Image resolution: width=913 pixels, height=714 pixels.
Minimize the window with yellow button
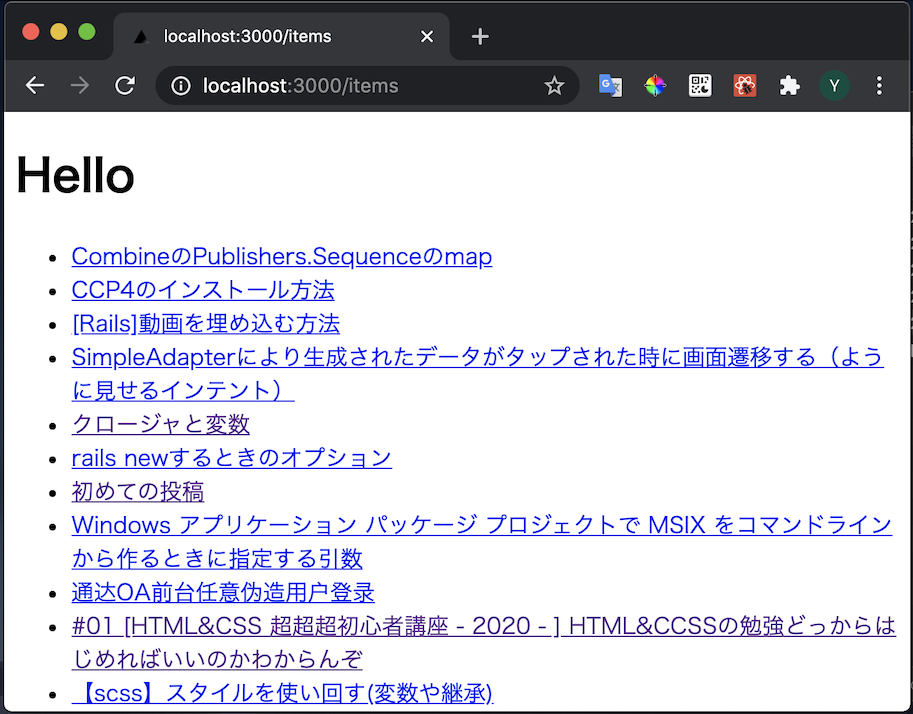tap(59, 31)
